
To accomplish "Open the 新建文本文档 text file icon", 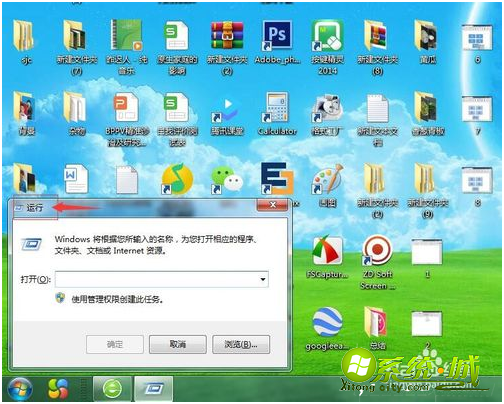I will coord(377,108).
